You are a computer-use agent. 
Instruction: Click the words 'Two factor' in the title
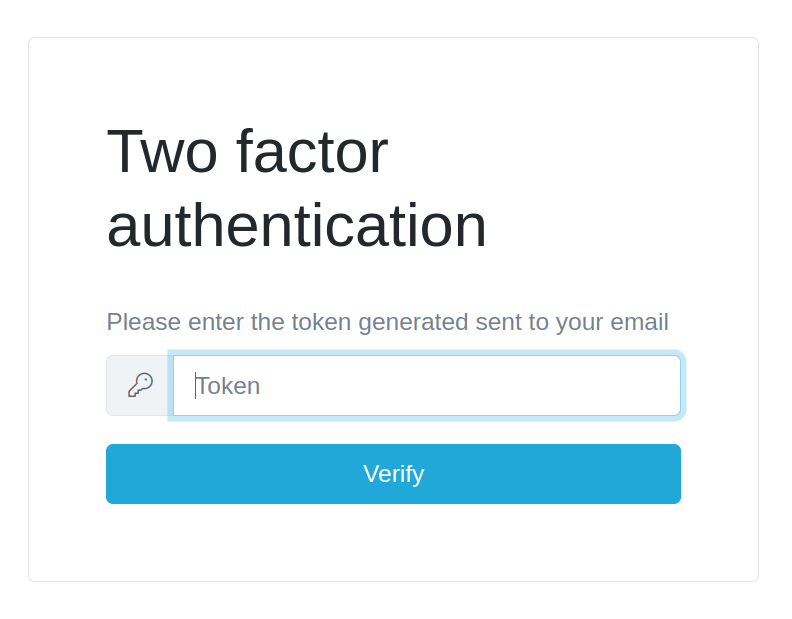247,151
